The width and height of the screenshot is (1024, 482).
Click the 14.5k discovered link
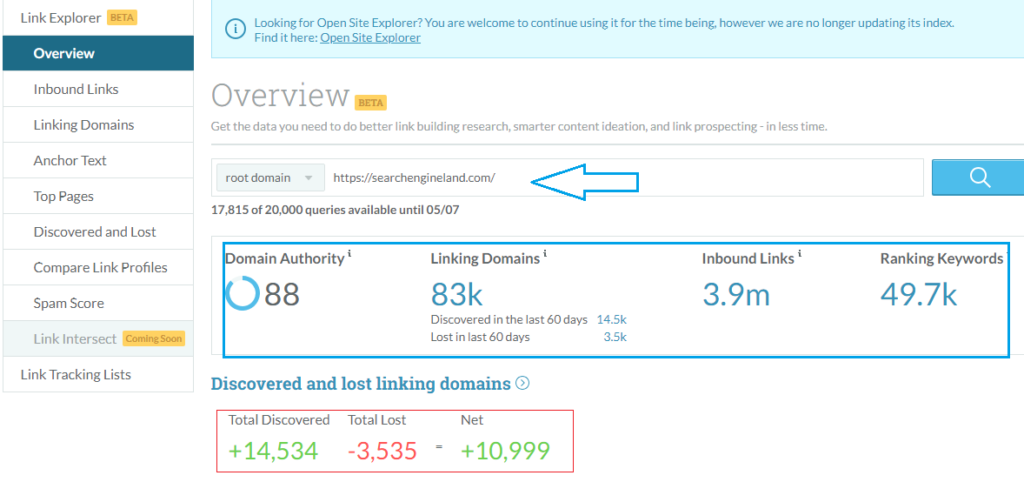click(611, 319)
